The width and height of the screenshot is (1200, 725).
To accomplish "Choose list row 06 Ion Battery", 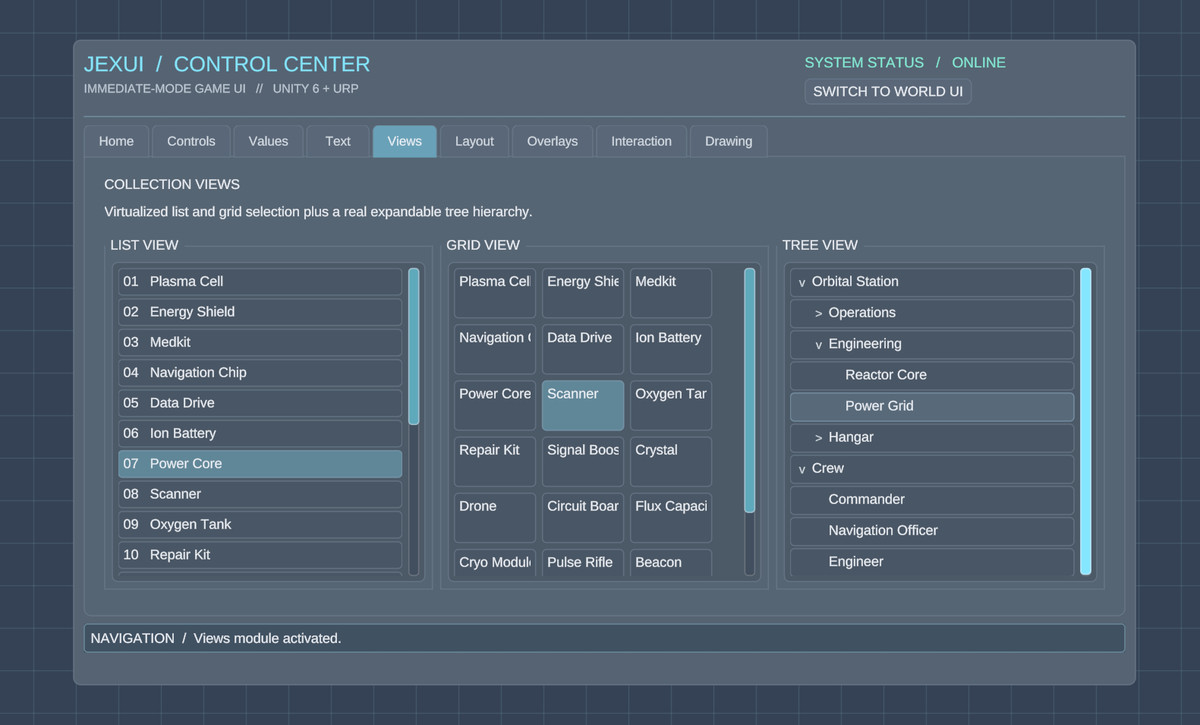I will click(260, 433).
